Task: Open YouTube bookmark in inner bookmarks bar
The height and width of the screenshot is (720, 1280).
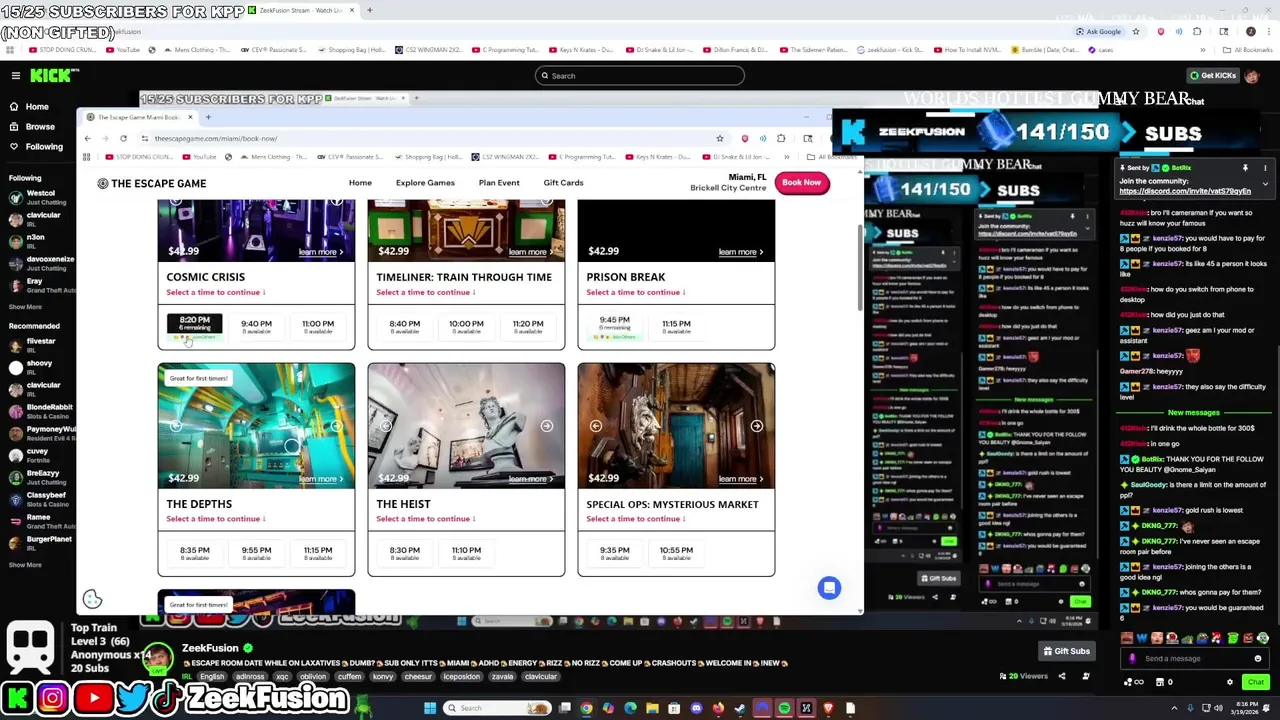Action: 198,157
